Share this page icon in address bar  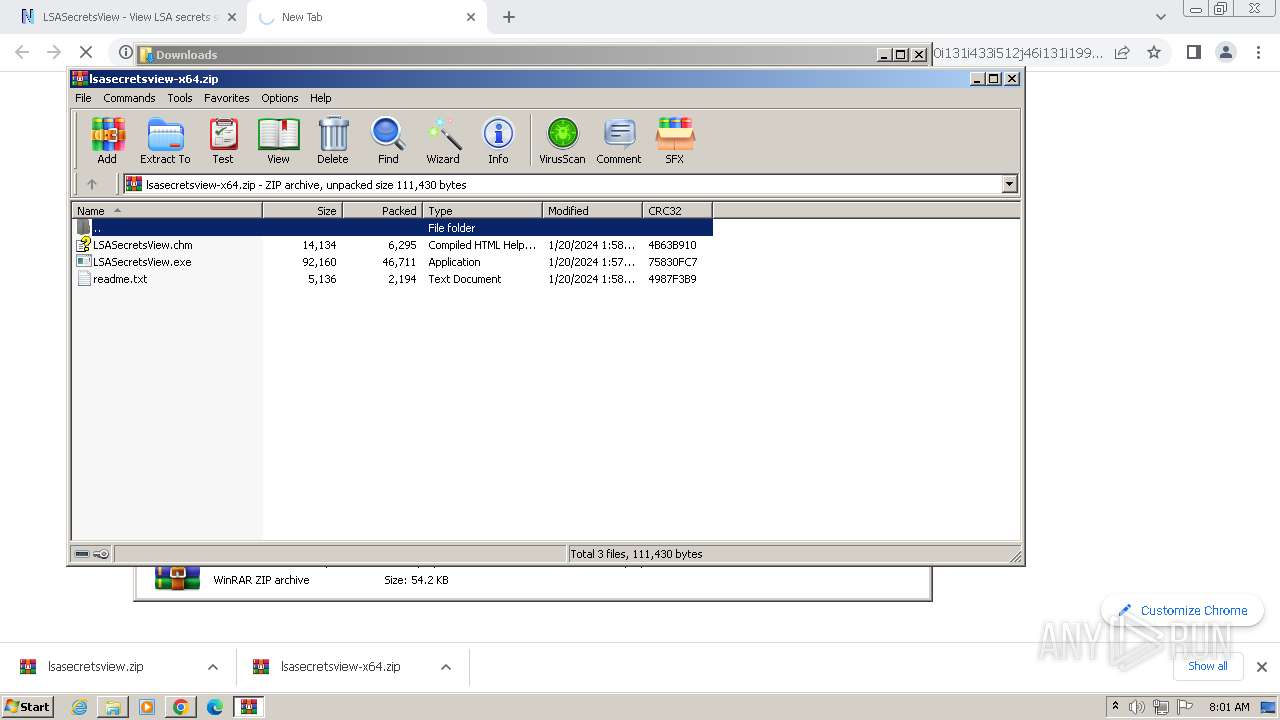(1122, 52)
